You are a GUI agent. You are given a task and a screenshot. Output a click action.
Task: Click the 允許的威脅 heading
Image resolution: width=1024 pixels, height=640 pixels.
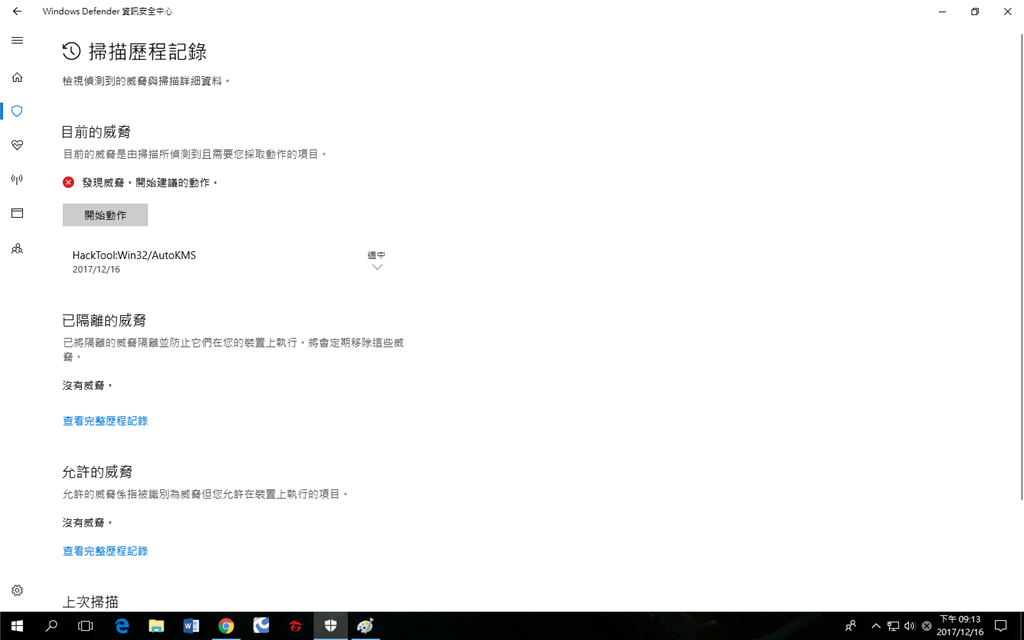pyautogui.click(x=97, y=472)
